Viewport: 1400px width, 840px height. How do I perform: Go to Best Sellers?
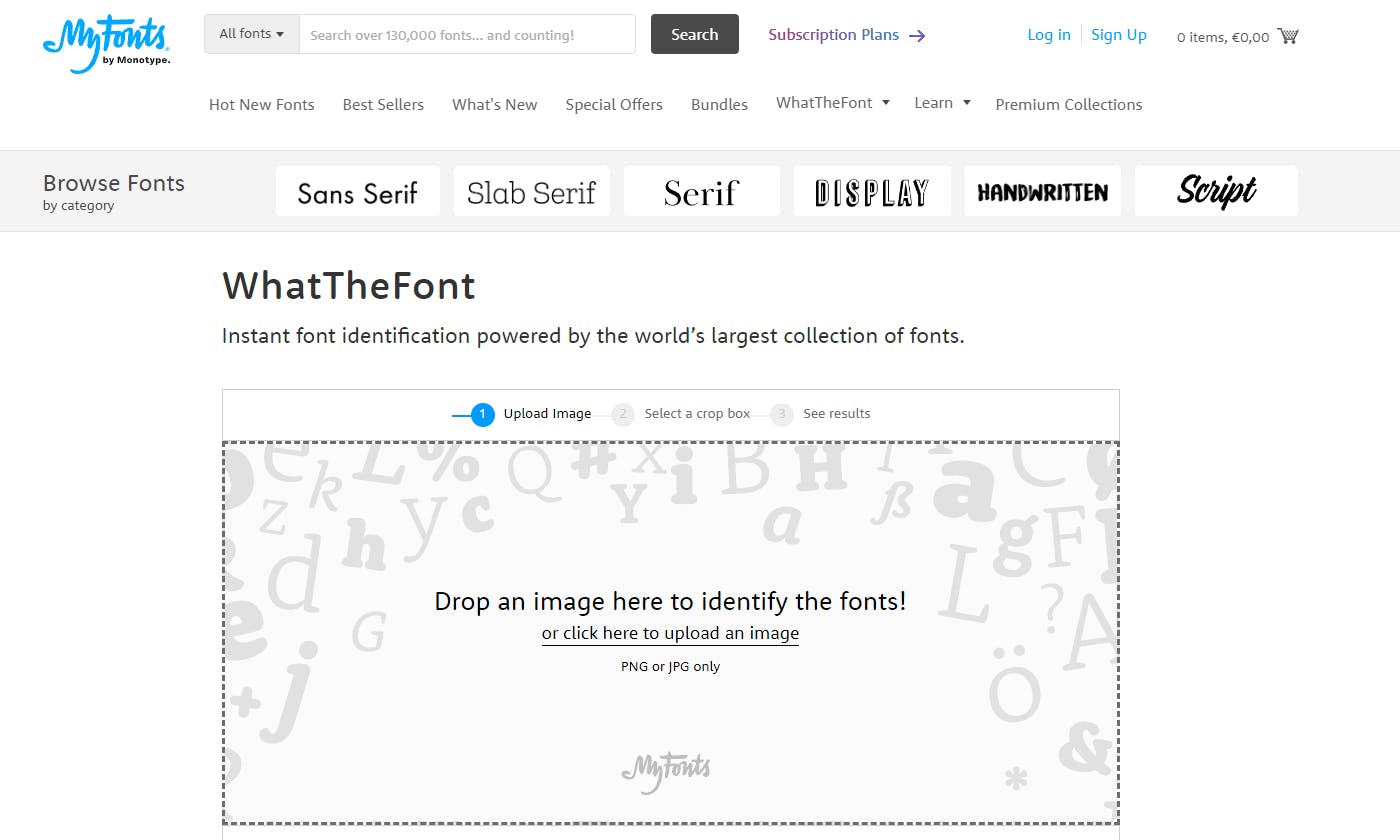pos(383,104)
